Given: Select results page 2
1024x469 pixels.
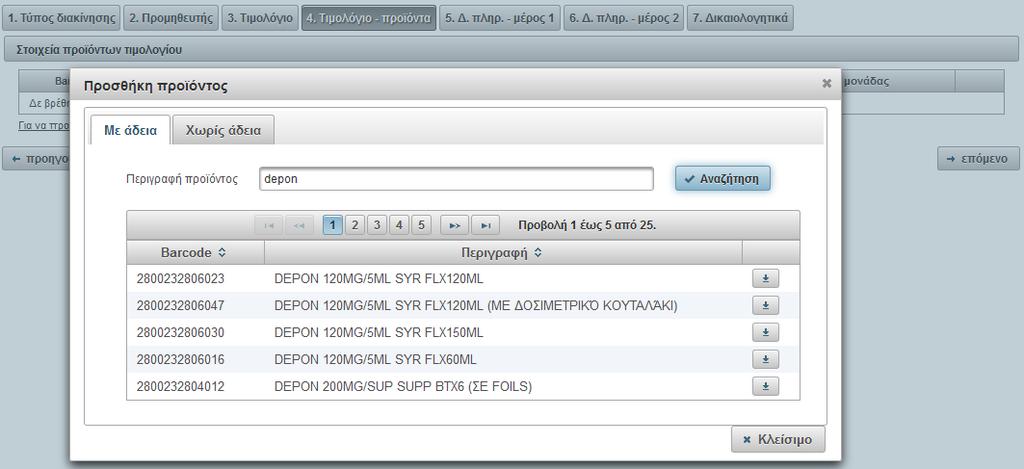Looking at the screenshot, I should [x=355, y=225].
